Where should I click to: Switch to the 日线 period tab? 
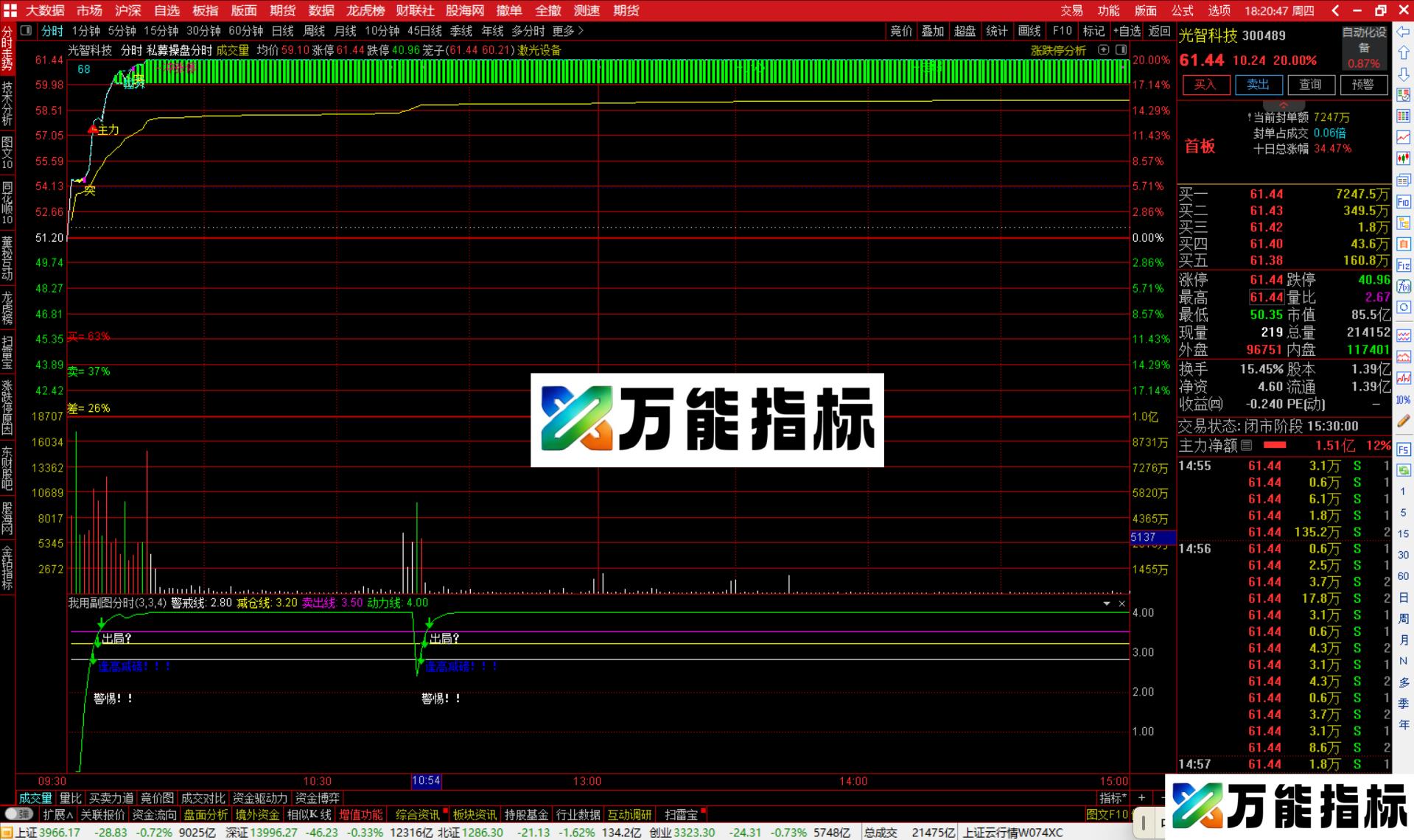coord(281,31)
